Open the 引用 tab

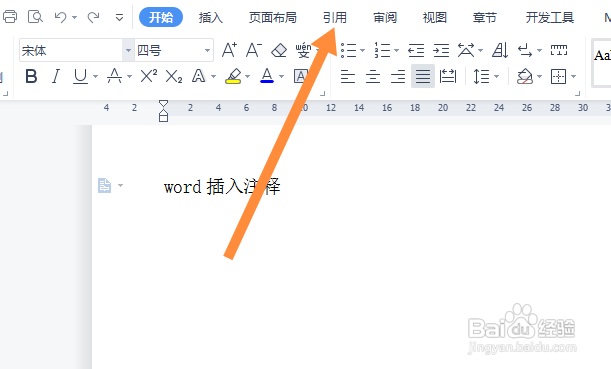(x=335, y=18)
